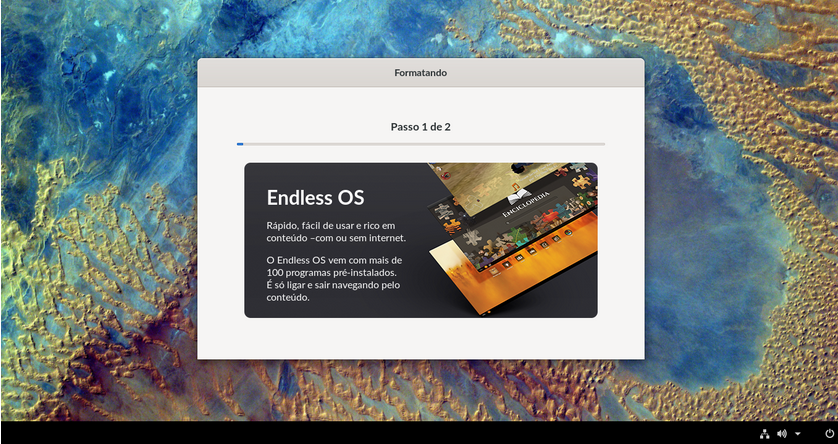Click the 'Passo 1 de 2' label
The image size is (838, 444).
pyautogui.click(x=421, y=127)
